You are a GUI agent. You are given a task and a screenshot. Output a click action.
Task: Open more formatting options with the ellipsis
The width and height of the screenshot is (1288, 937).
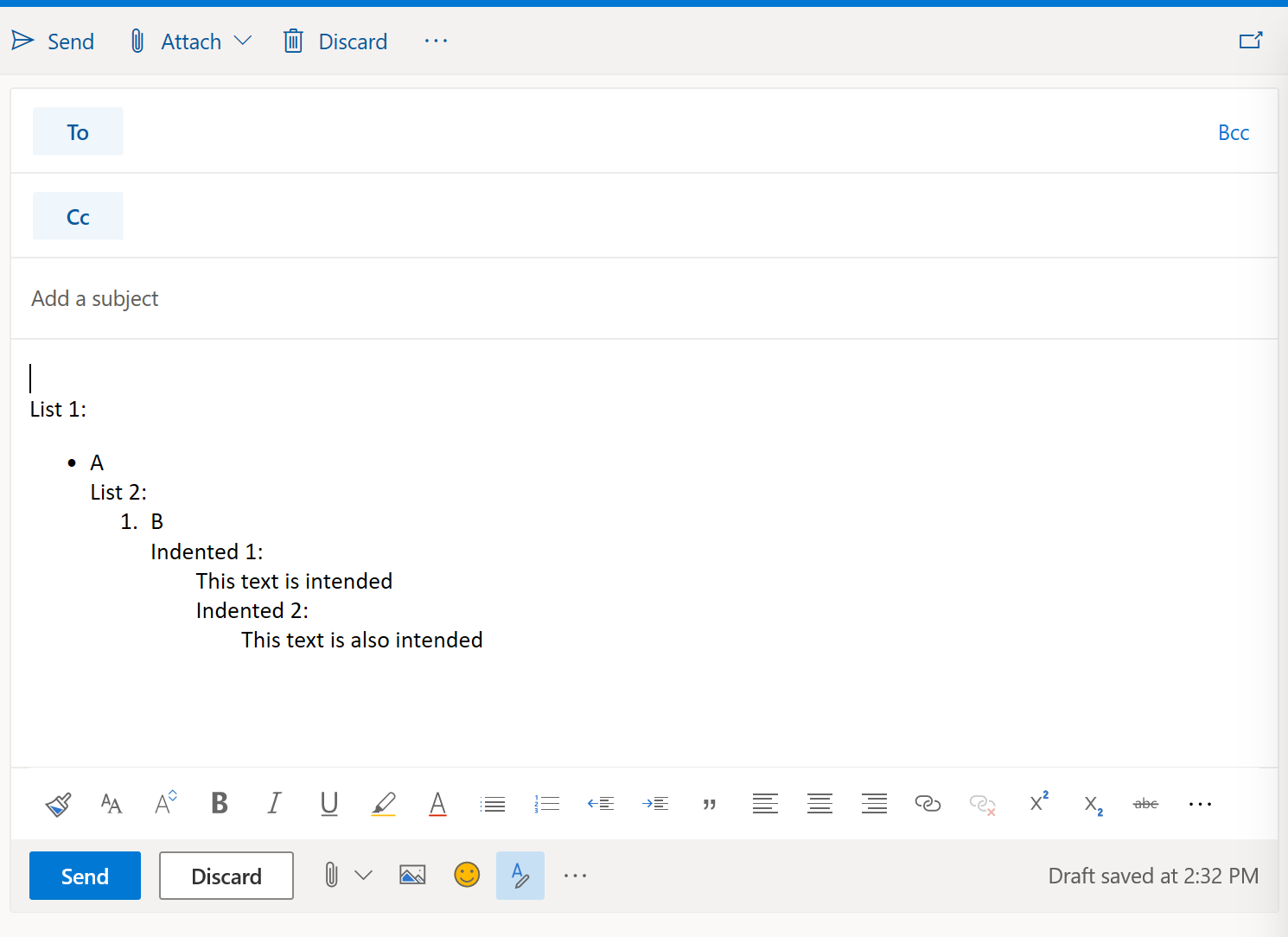[1200, 804]
